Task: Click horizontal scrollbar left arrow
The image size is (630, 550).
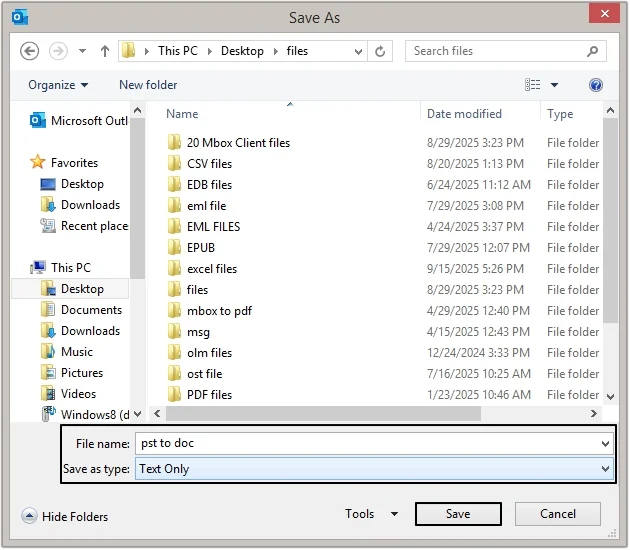Action: tap(157, 413)
